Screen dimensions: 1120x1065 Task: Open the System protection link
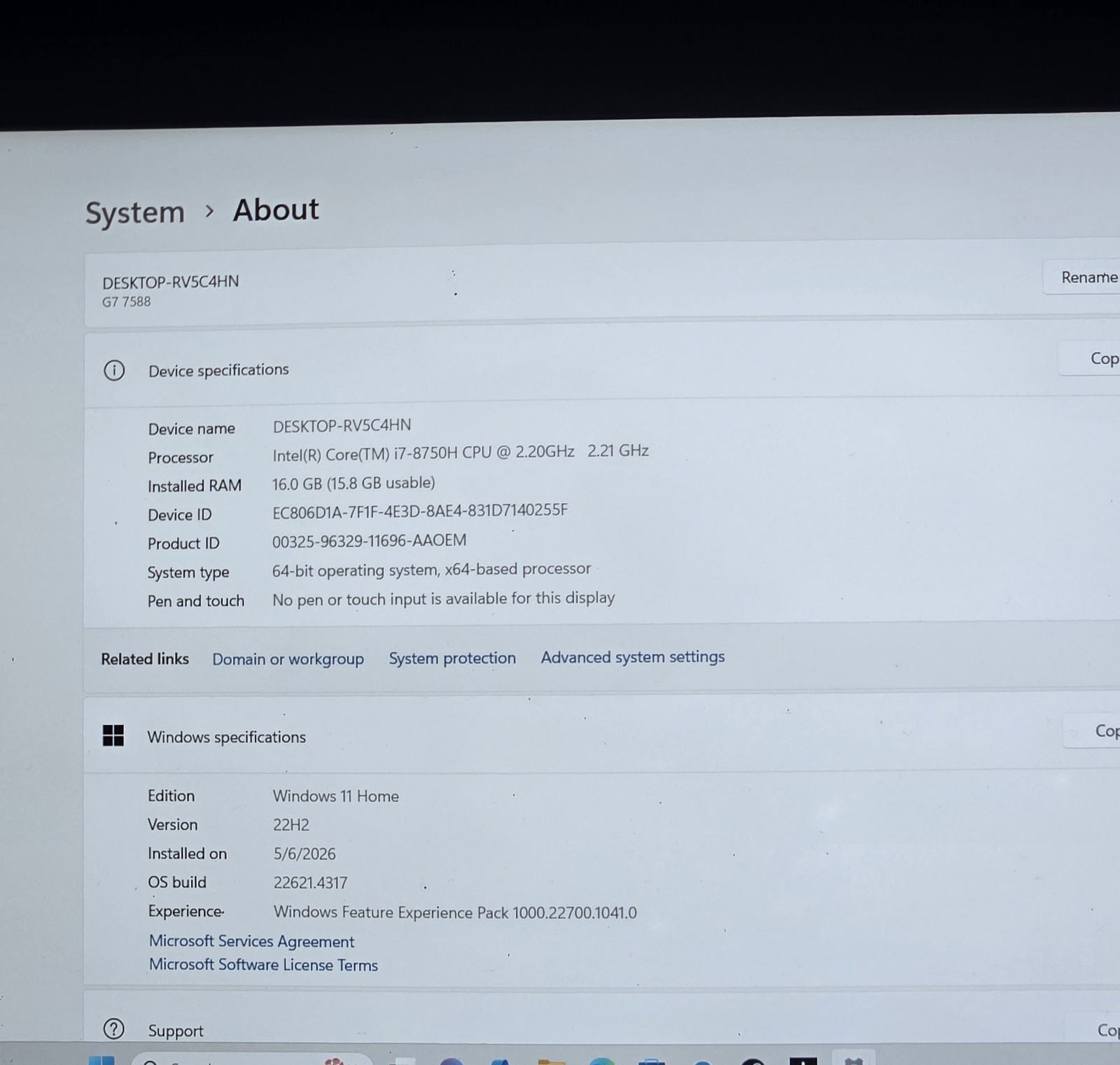click(452, 658)
